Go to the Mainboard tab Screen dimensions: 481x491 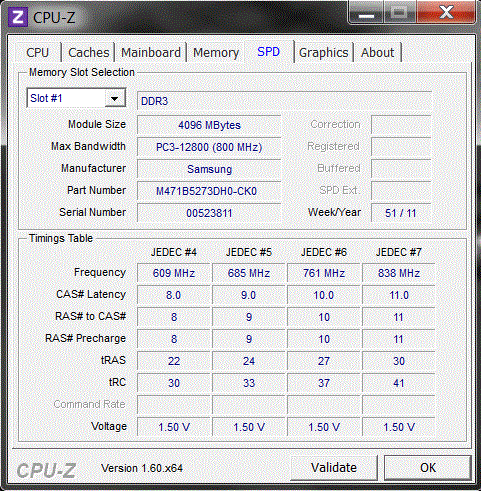tap(151, 52)
